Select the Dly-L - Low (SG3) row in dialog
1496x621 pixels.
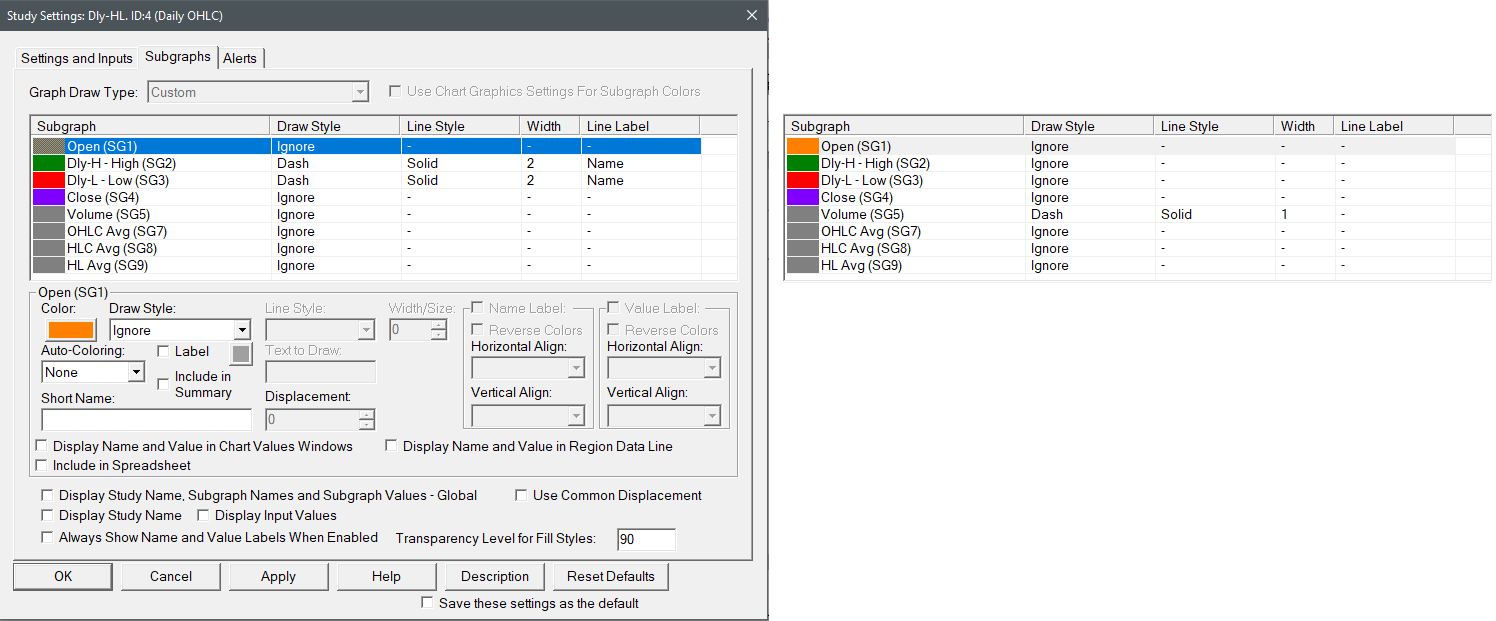(x=366, y=180)
